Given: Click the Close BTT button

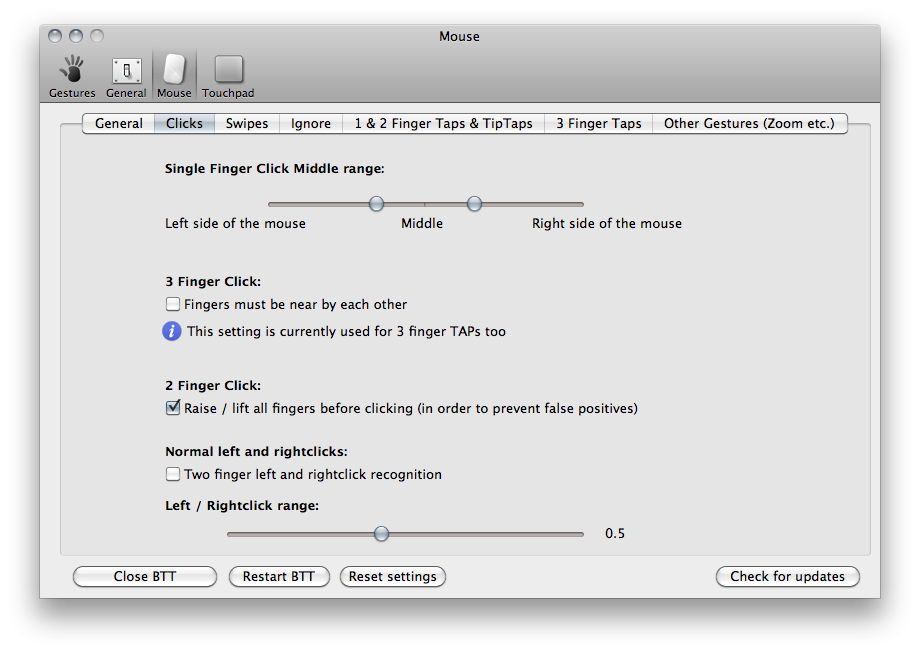Looking at the screenshot, I should click(145, 576).
